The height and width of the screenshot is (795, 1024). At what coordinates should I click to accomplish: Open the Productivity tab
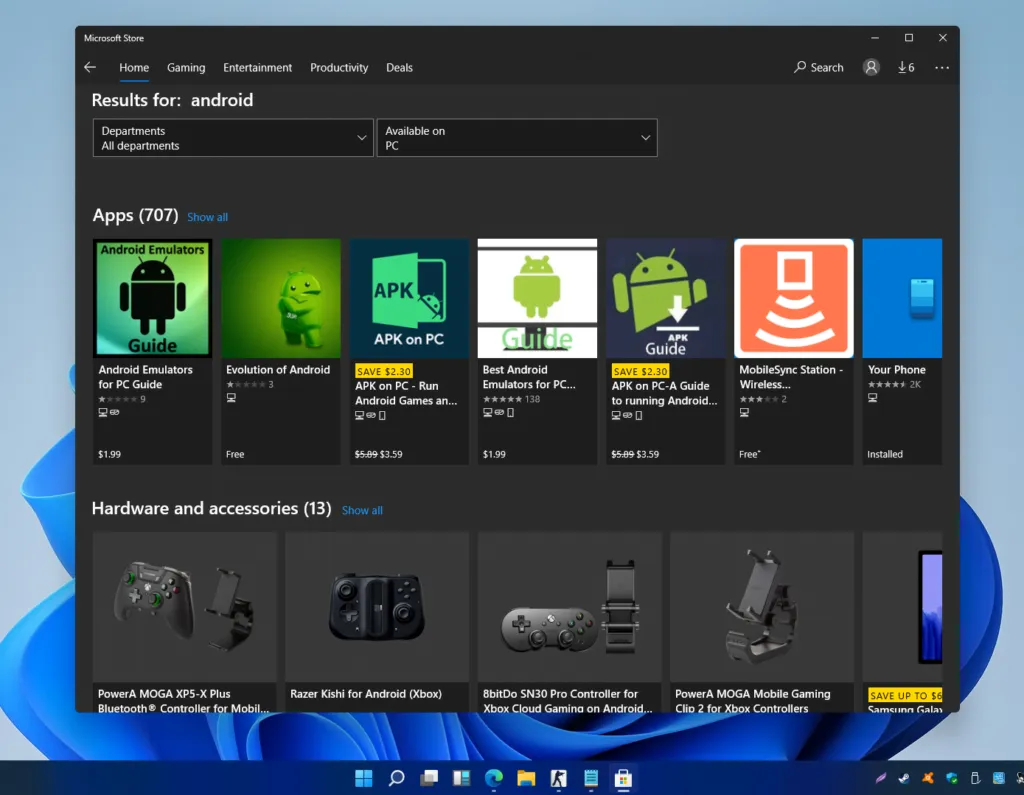[339, 67]
